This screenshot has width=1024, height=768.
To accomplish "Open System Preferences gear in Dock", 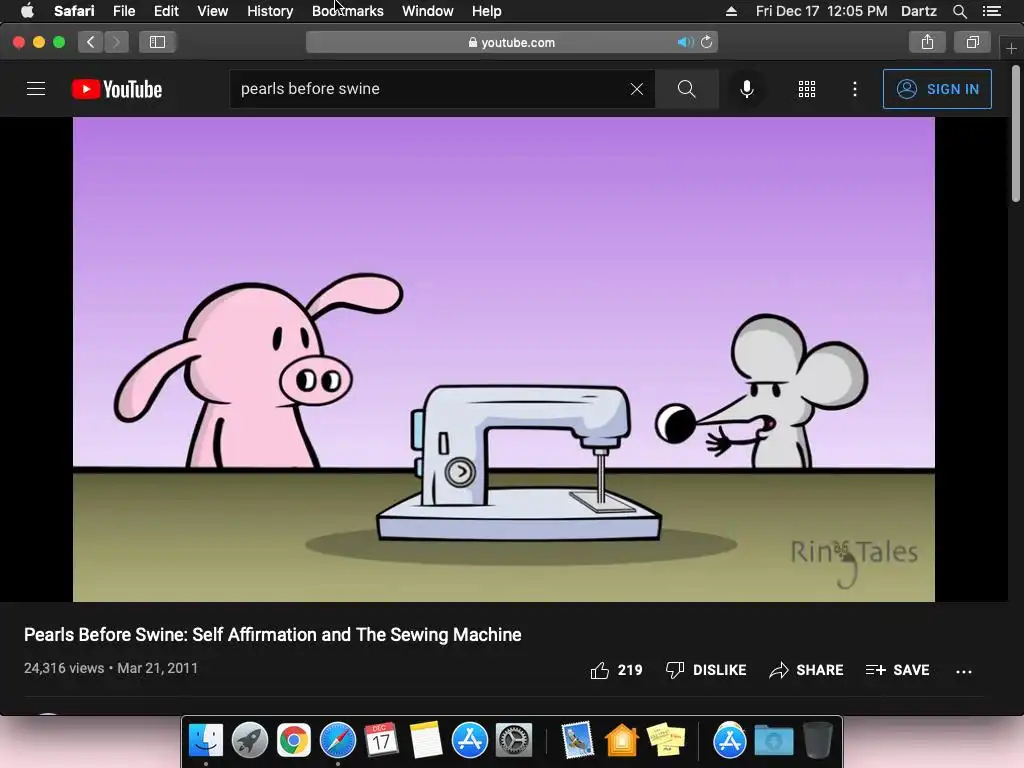I will (514, 741).
